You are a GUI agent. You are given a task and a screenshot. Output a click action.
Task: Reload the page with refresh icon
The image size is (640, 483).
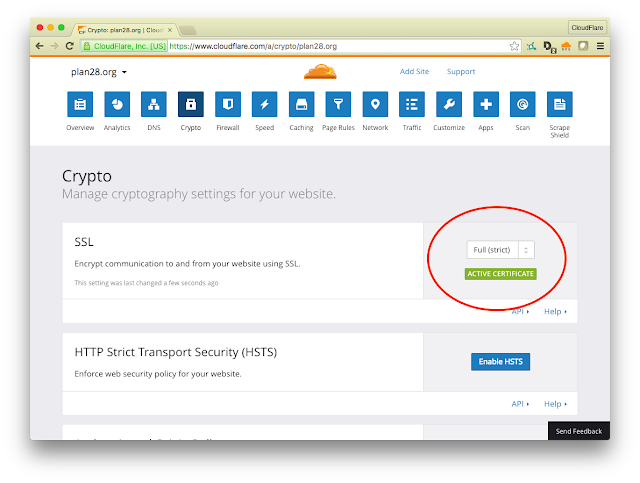point(70,46)
